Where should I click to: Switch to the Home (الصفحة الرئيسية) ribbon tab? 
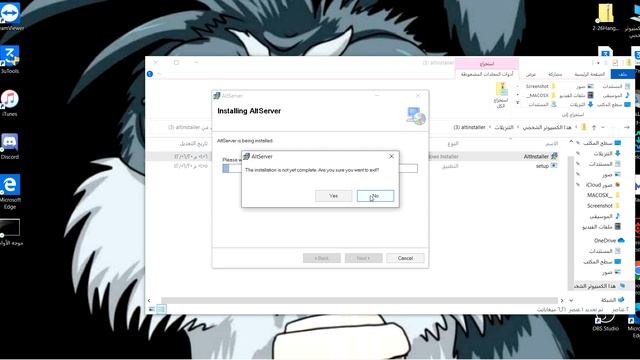click(x=589, y=74)
